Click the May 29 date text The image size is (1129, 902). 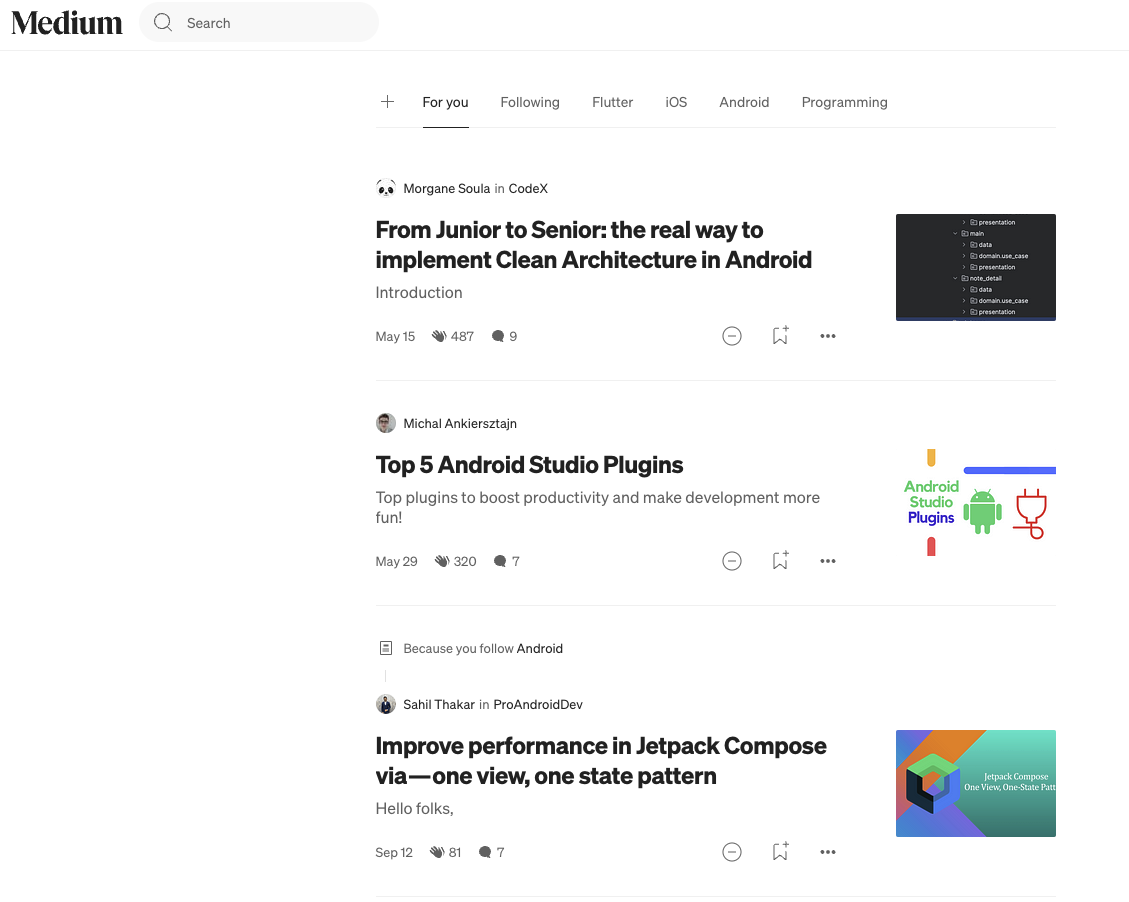(x=397, y=562)
